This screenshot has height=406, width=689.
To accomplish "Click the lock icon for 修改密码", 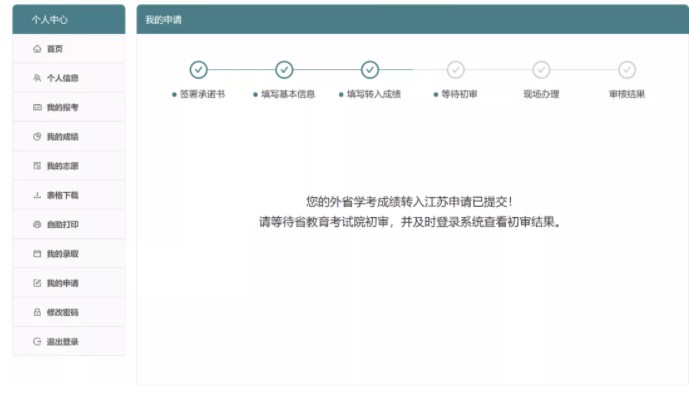I will 37,312.
